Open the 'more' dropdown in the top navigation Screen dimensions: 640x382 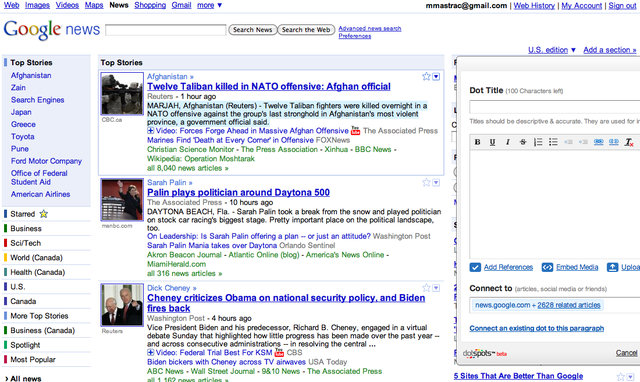click(x=209, y=5)
